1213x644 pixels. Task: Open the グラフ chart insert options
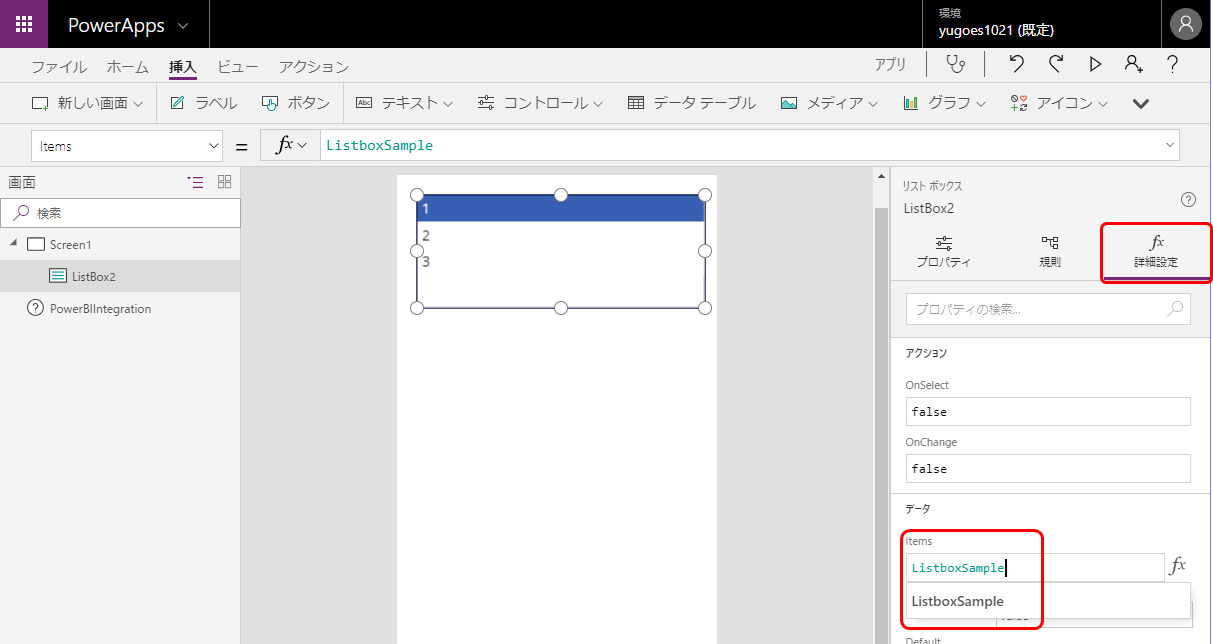(941, 102)
